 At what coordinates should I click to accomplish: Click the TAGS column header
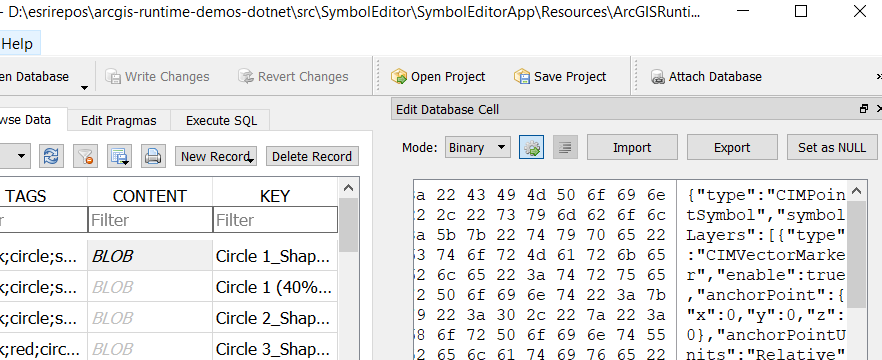(x=25, y=196)
